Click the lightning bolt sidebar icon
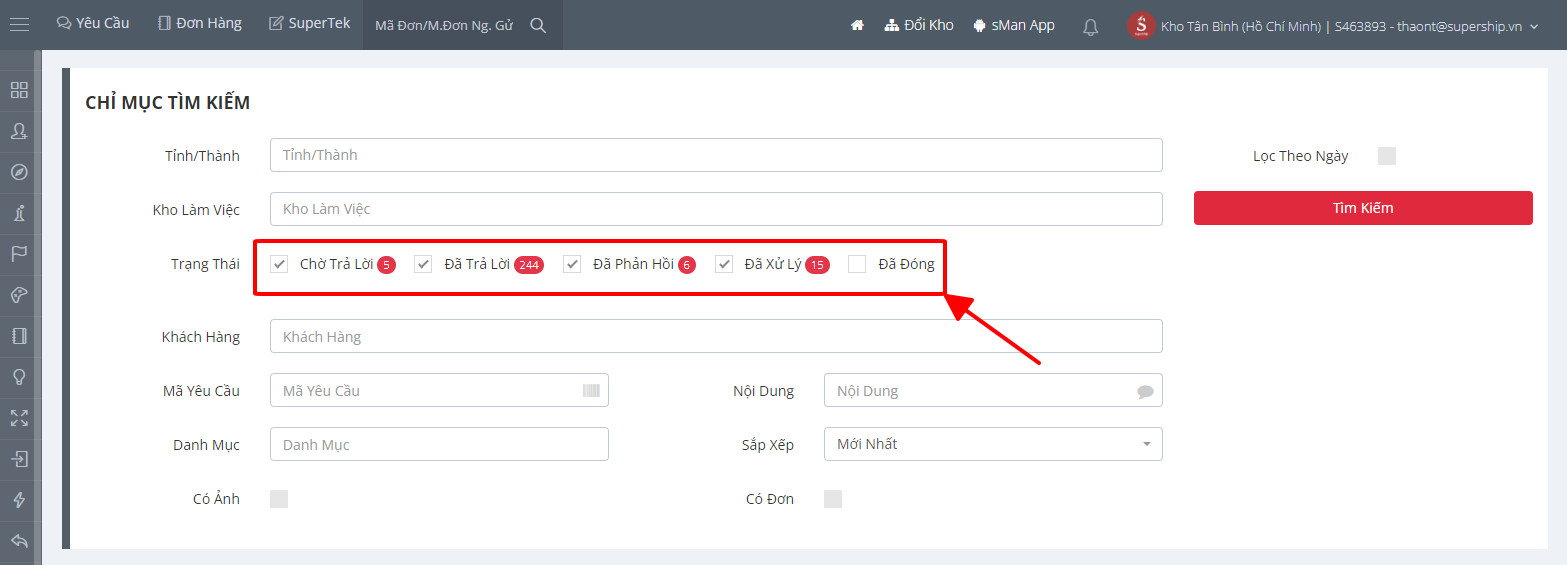Screen dimensions: 1567x565 (x=19, y=500)
